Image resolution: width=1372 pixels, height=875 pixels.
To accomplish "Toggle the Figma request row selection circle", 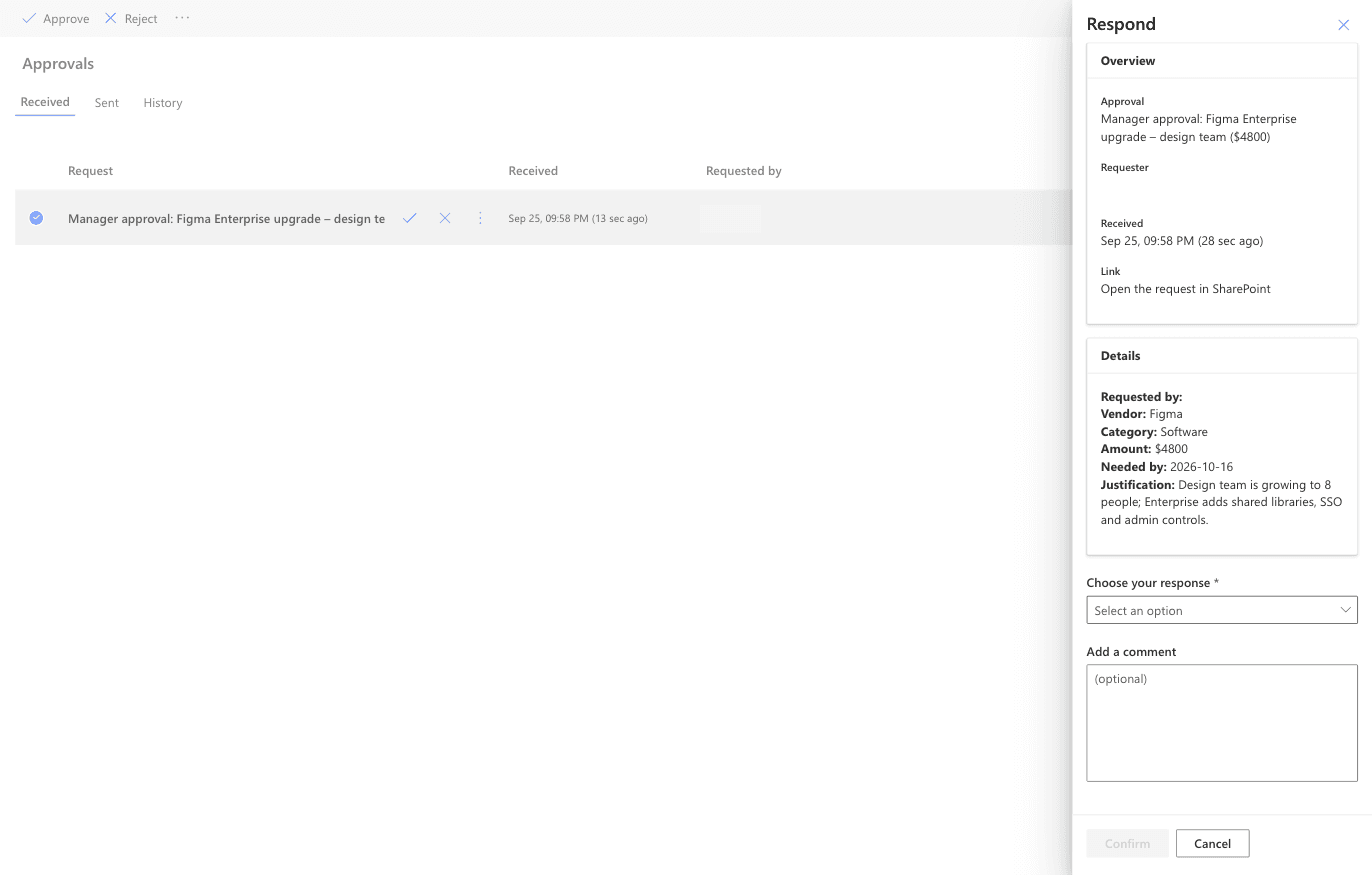I will coord(36,217).
